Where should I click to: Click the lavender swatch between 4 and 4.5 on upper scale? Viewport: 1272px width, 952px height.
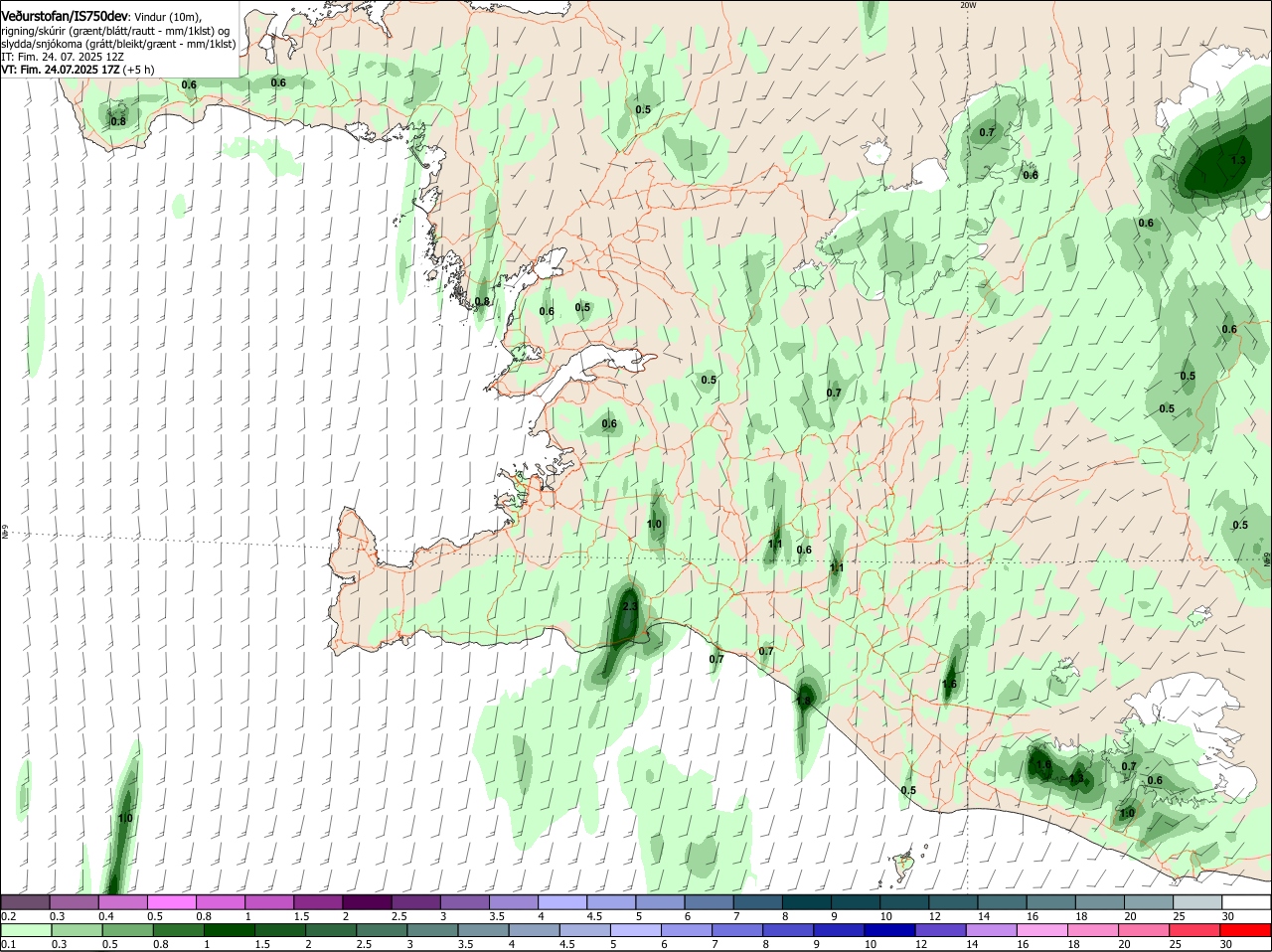pyautogui.click(x=564, y=902)
